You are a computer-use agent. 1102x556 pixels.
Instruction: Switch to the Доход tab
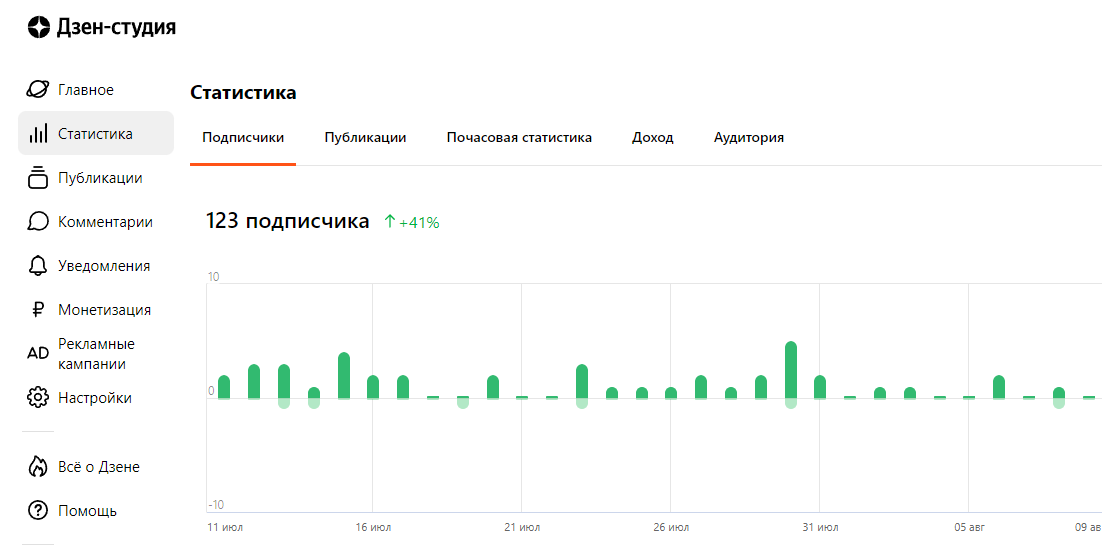tap(653, 138)
